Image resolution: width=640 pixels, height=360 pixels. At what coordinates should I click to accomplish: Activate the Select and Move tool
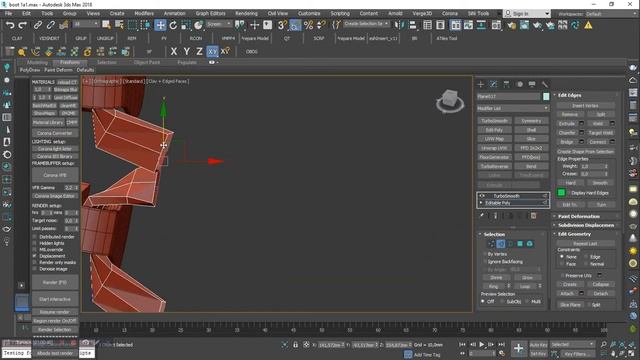coord(160,25)
